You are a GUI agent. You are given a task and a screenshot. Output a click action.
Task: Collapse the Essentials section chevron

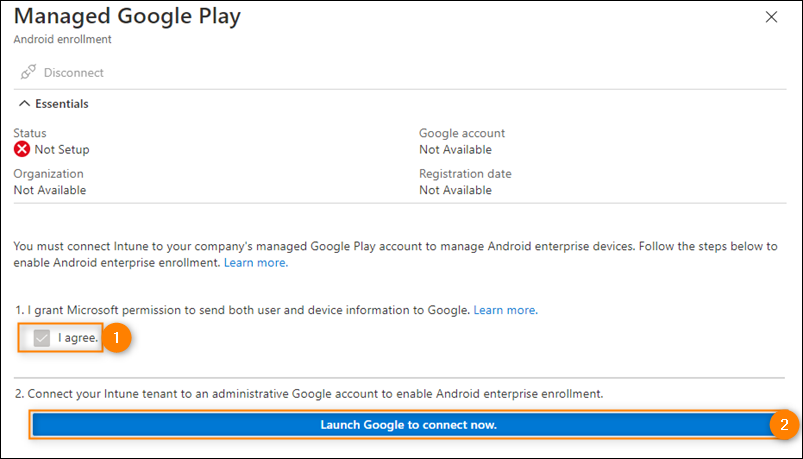click(24, 104)
